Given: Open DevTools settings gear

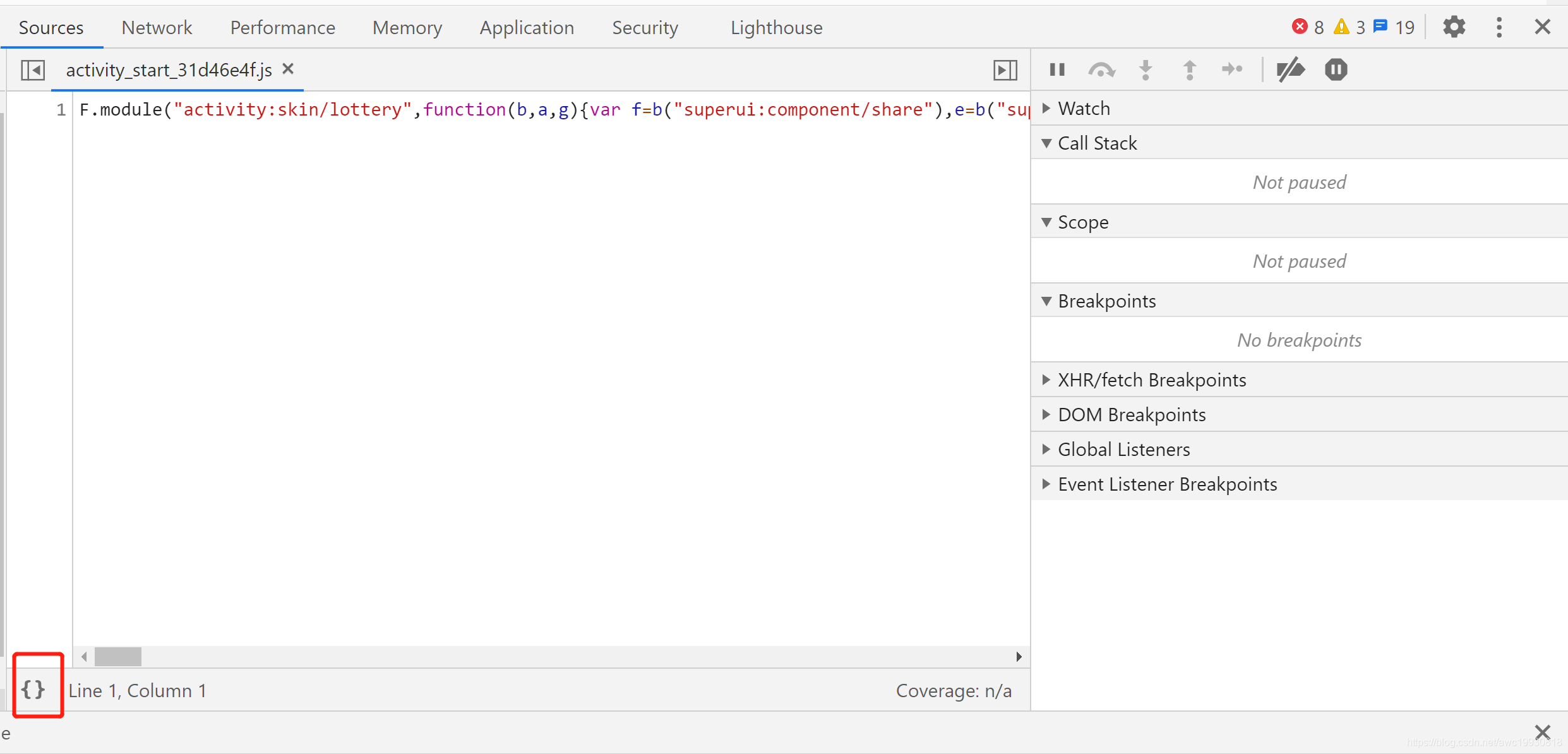Looking at the screenshot, I should pyautogui.click(x=1454, y=27).
